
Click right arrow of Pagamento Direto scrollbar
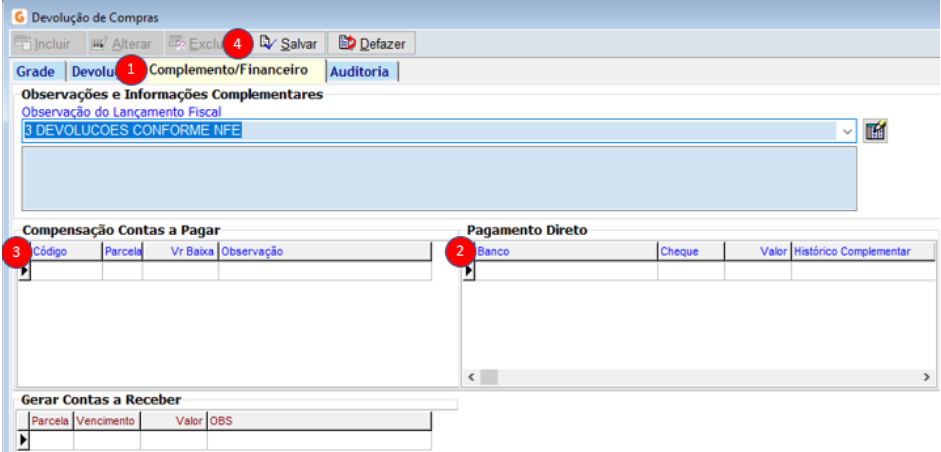927,377
